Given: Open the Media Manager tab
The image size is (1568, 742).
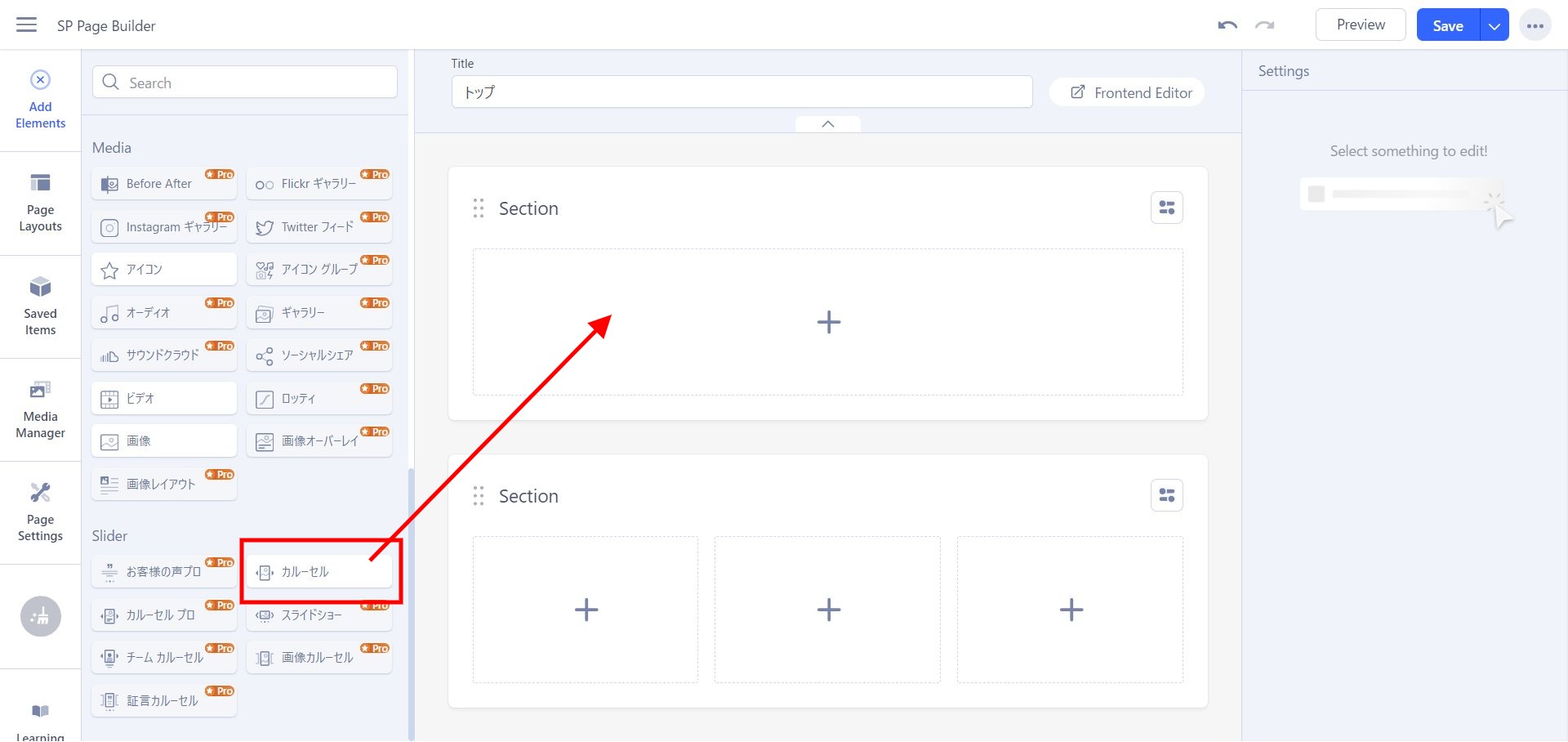Looking at the screenshot, I should [x=40, y=409].
